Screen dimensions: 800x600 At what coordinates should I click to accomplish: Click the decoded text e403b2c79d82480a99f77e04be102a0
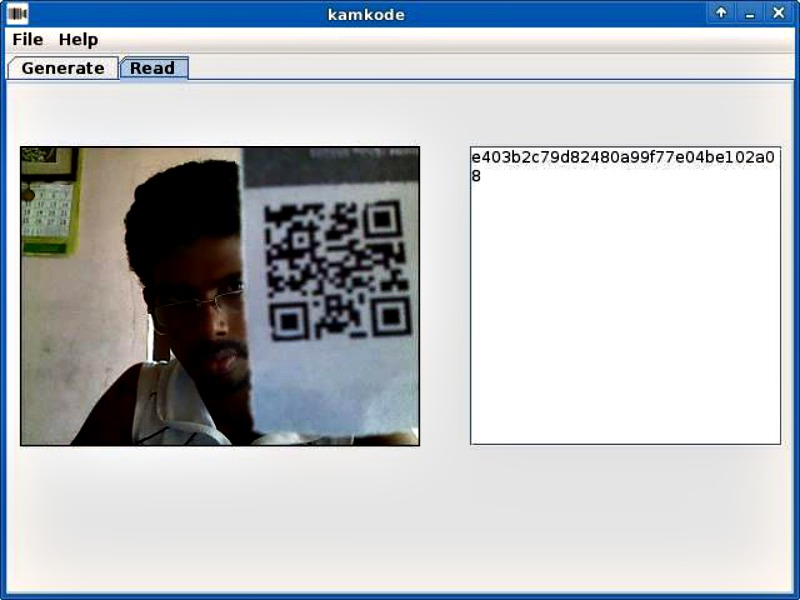(x=622, y=157)
